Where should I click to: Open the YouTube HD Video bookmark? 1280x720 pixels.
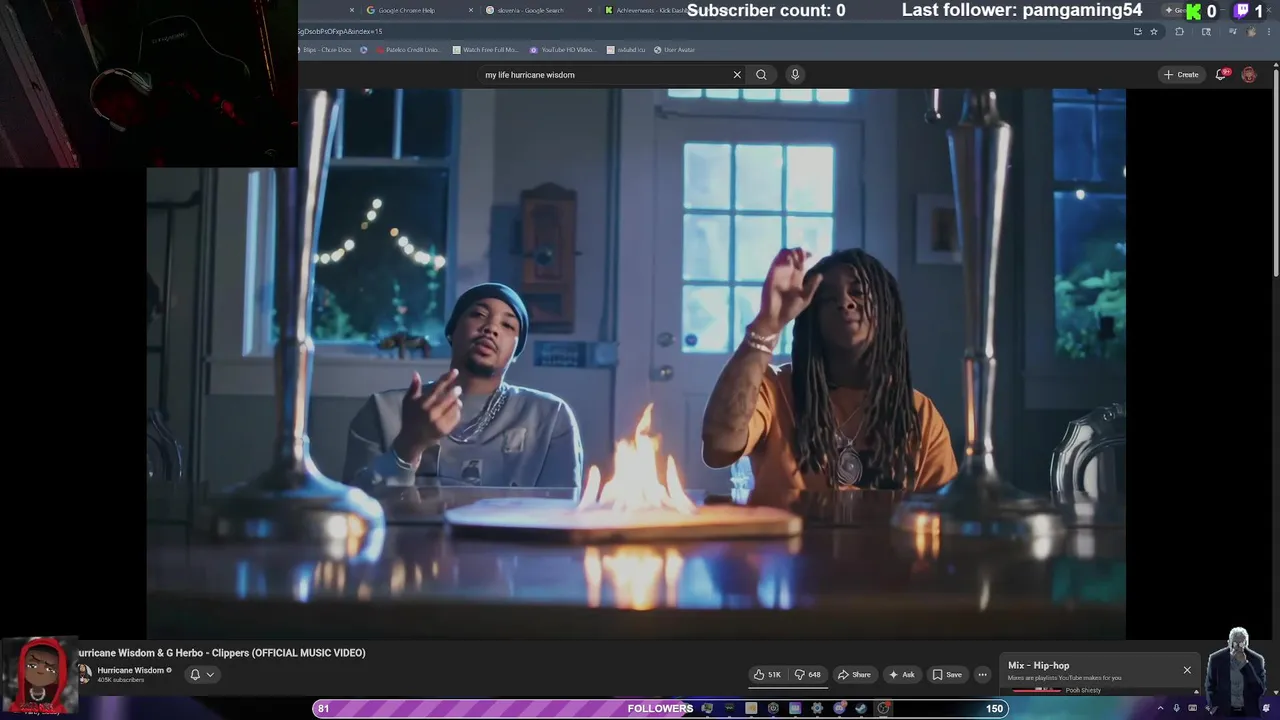coord(562,49)
